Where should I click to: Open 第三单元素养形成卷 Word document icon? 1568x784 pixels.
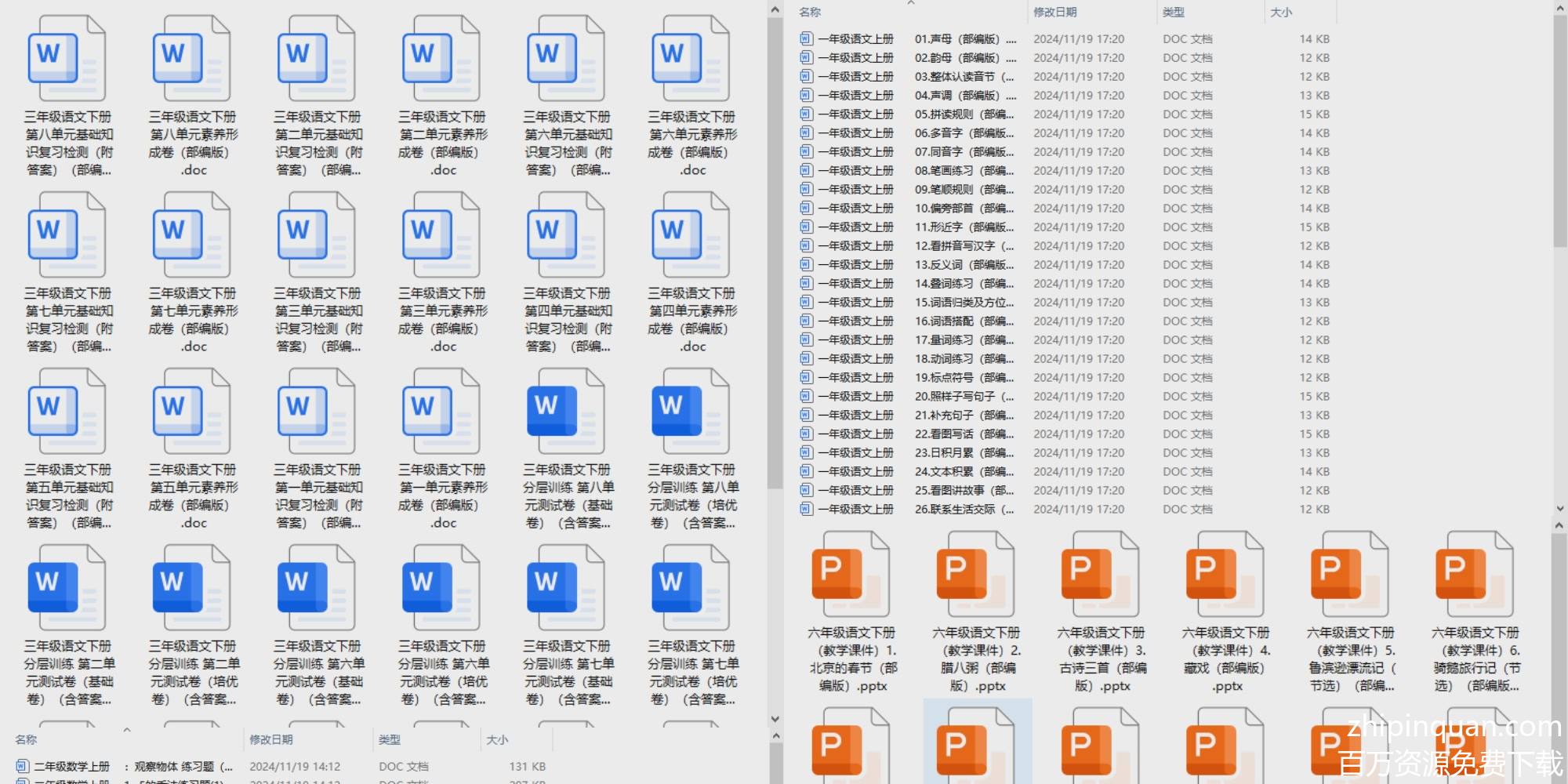click(x=441, y=234)
